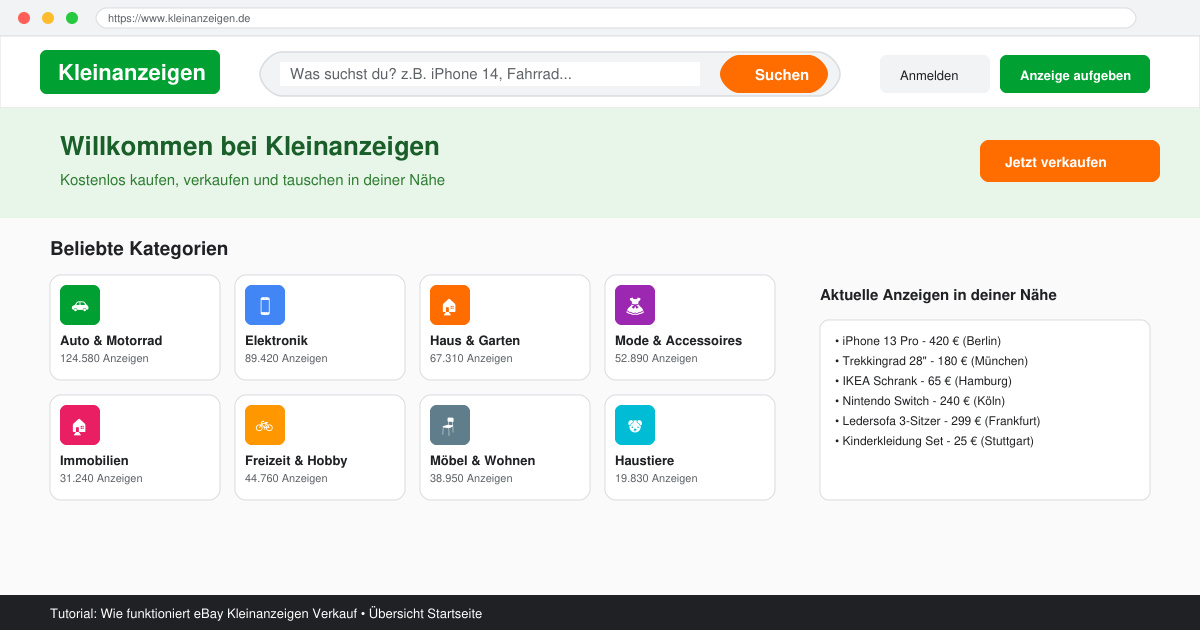Click the '67.310 Anzeigen' count text
The height and width of the screenshot is (630, 1200).
click(471, 358)
